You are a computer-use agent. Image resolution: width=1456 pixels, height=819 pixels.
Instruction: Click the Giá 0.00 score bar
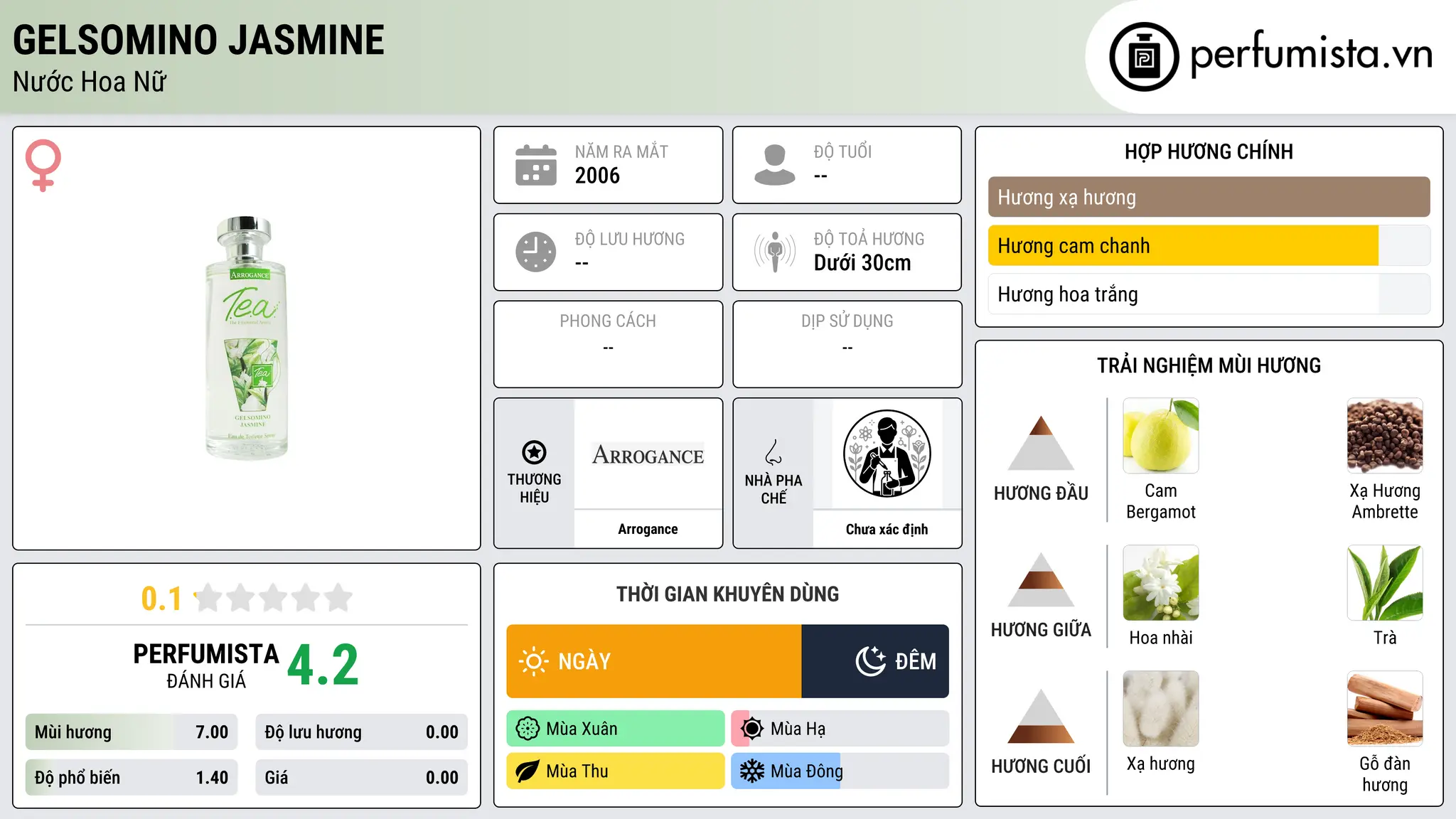point(362,778)
